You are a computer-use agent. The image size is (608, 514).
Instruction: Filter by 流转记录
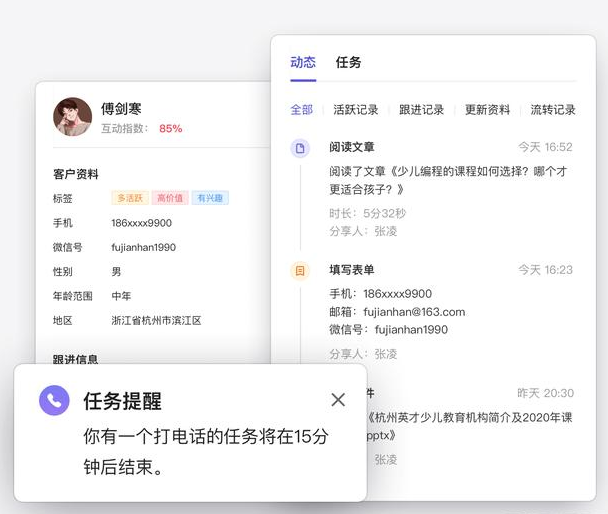[552, 110]
